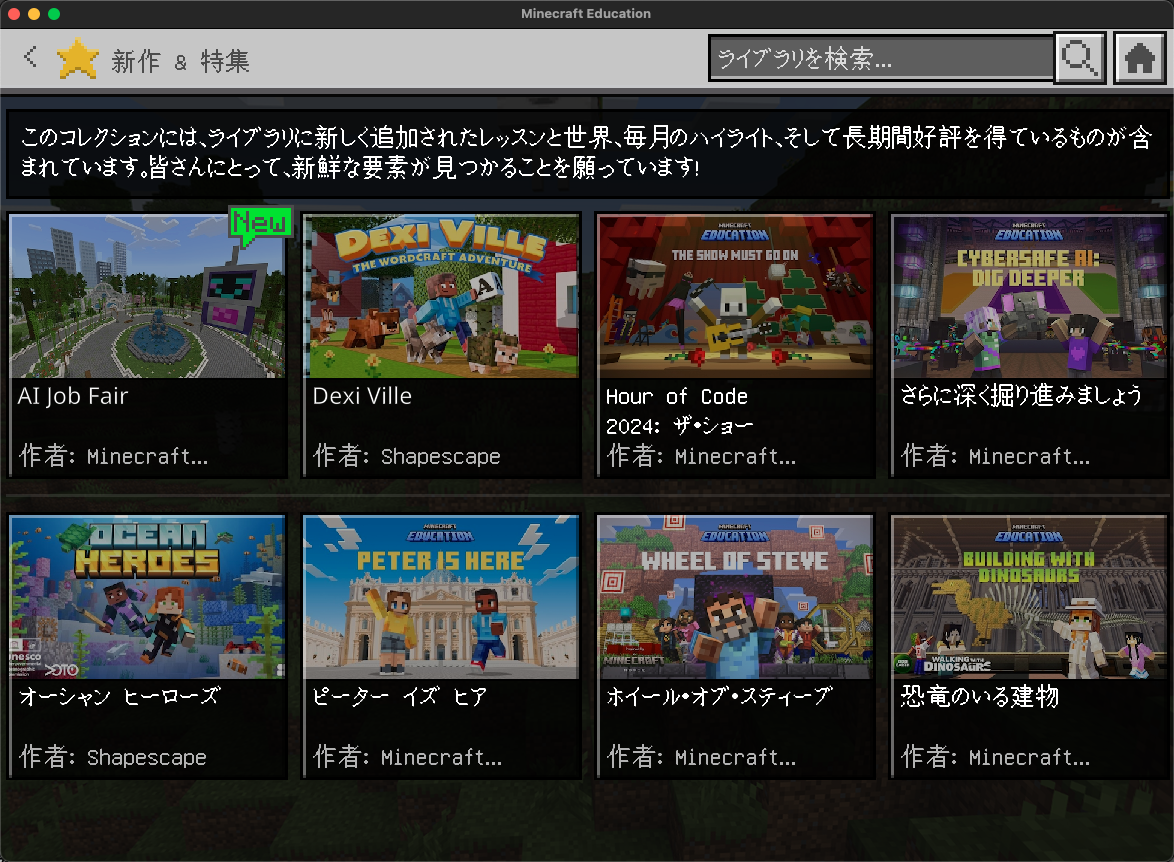Click 作者: Minecraft... under ピーター イズ ヒア
Viewport: 1174px width, 862px height.
(x=407, y=756)
